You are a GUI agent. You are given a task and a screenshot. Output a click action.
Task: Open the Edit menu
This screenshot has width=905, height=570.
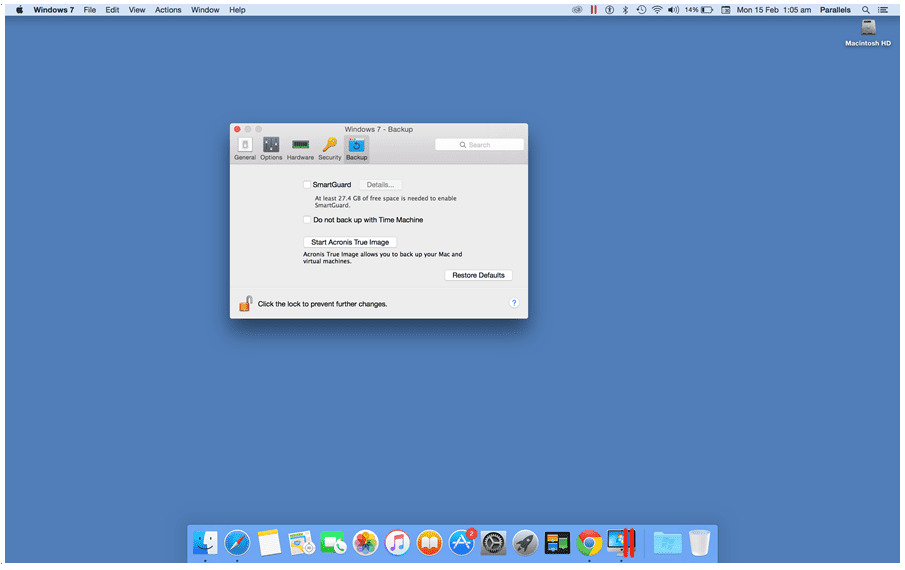coord(112,10)
